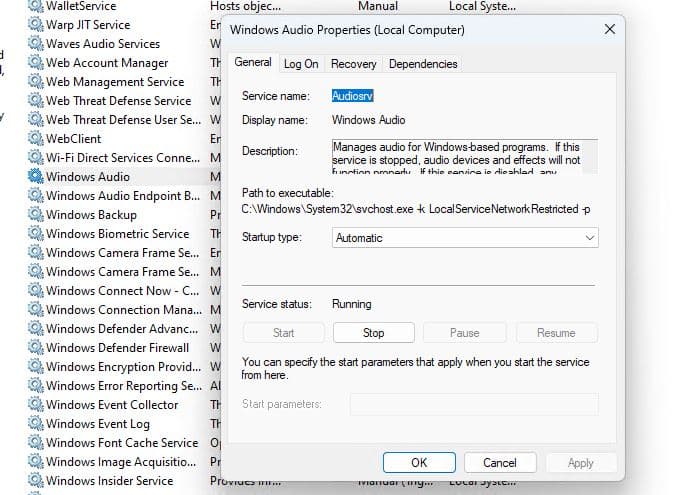Click the Start parameters input field
This screenshot has width=696, height=495.
click(474, 404)
